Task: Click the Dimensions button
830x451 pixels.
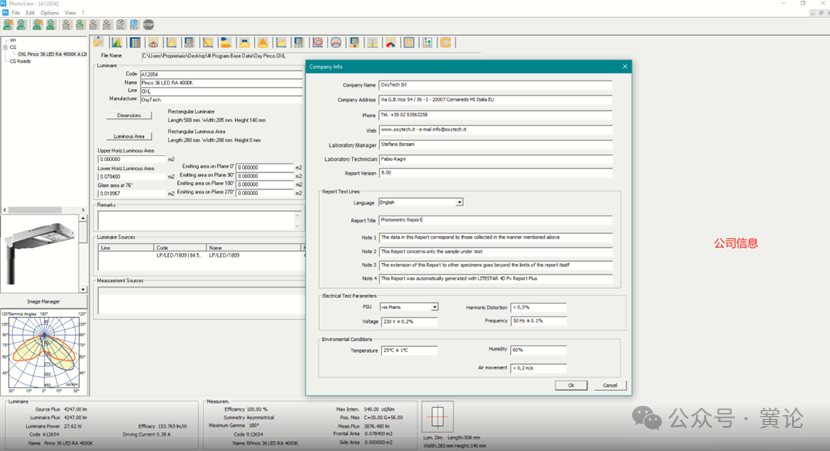Action: click(129, 115)
